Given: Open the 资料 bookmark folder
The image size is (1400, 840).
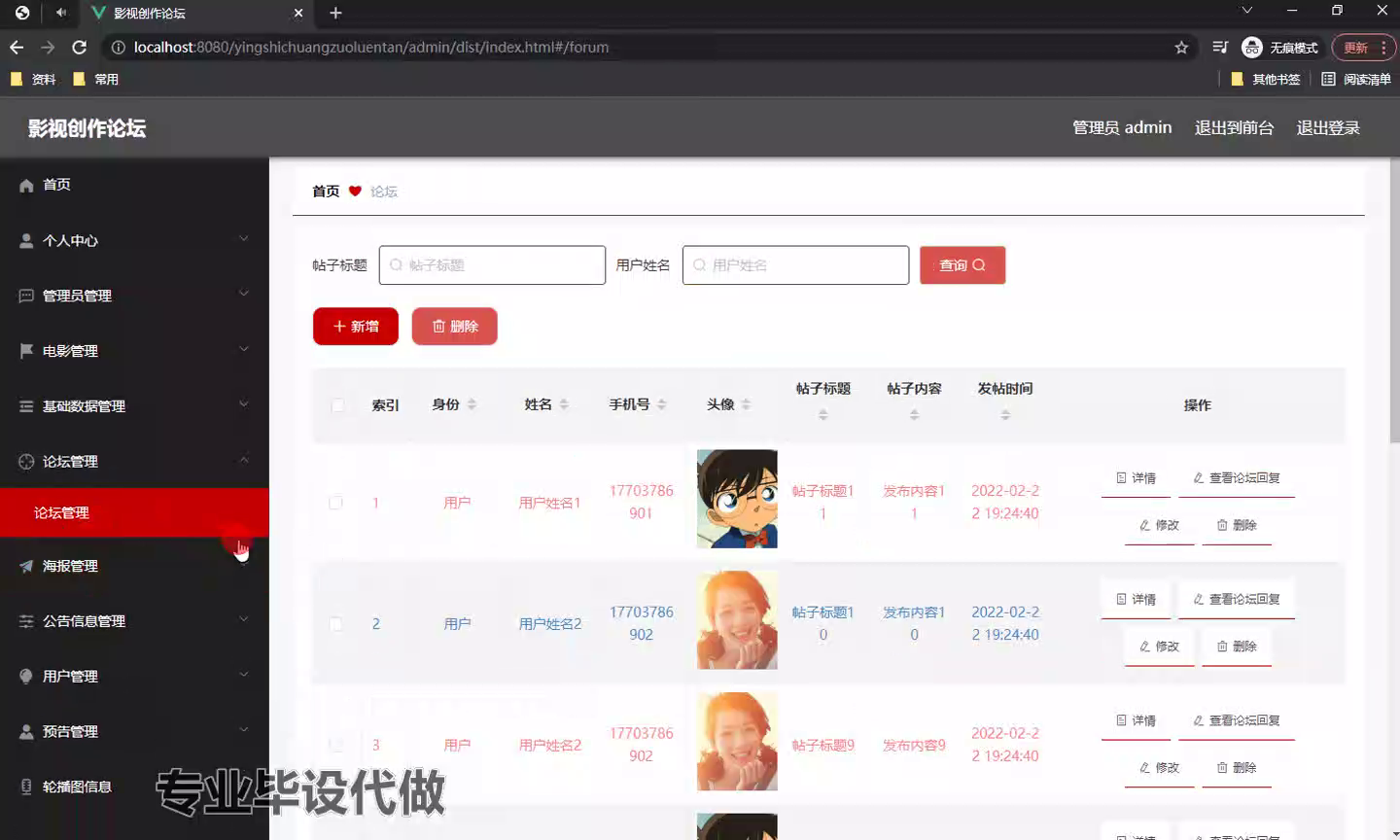Looking at the screenshot, I should [33, 80].
